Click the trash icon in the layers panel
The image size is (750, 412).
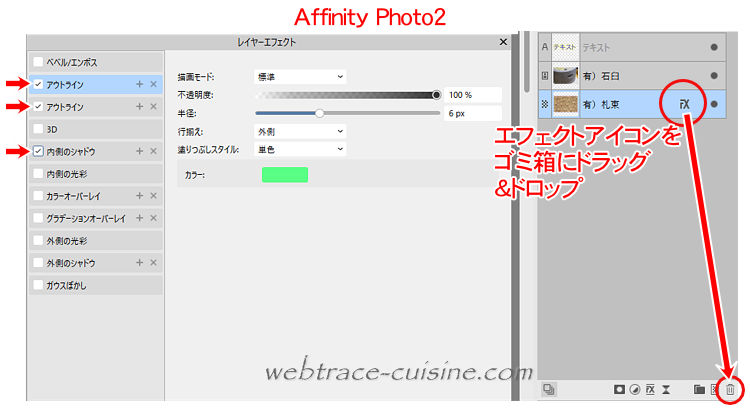click(730, 389)
